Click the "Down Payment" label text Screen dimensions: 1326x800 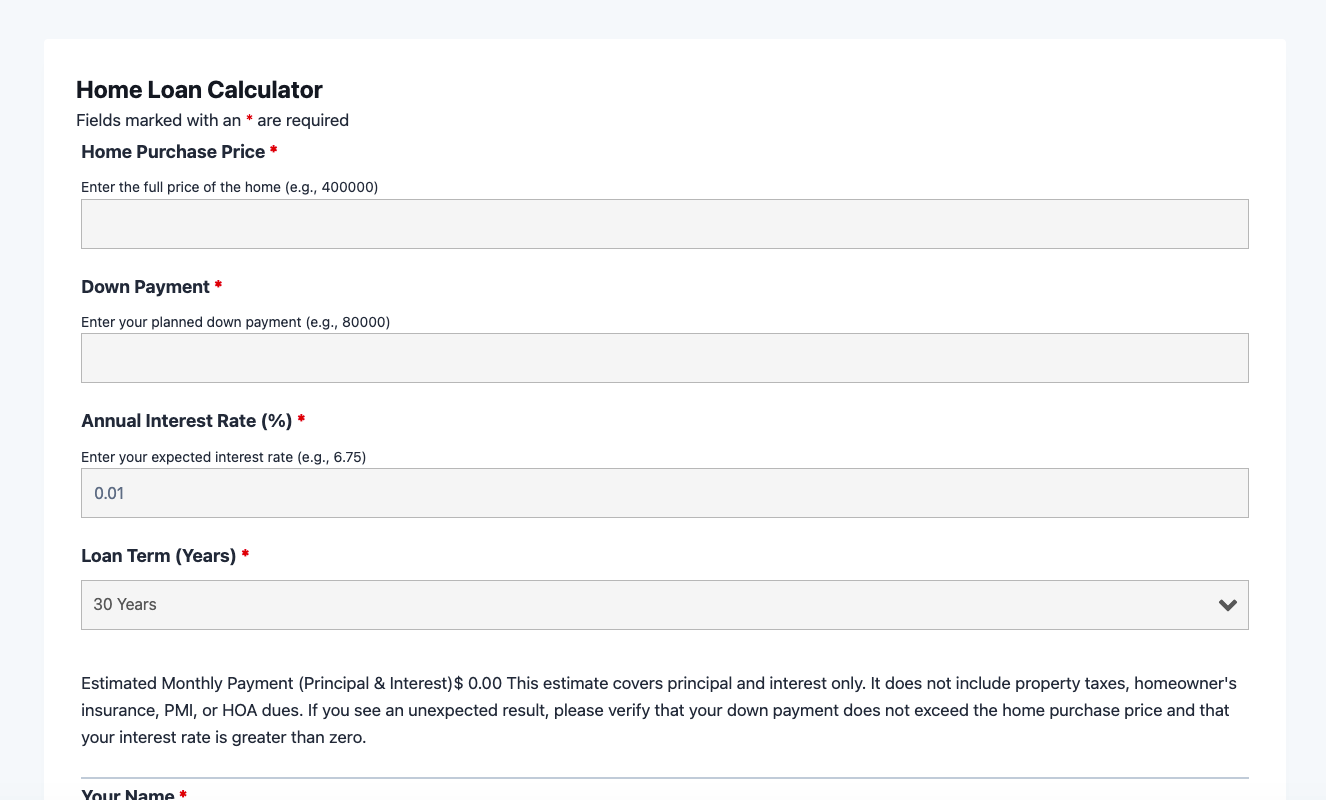coord(145,287)
